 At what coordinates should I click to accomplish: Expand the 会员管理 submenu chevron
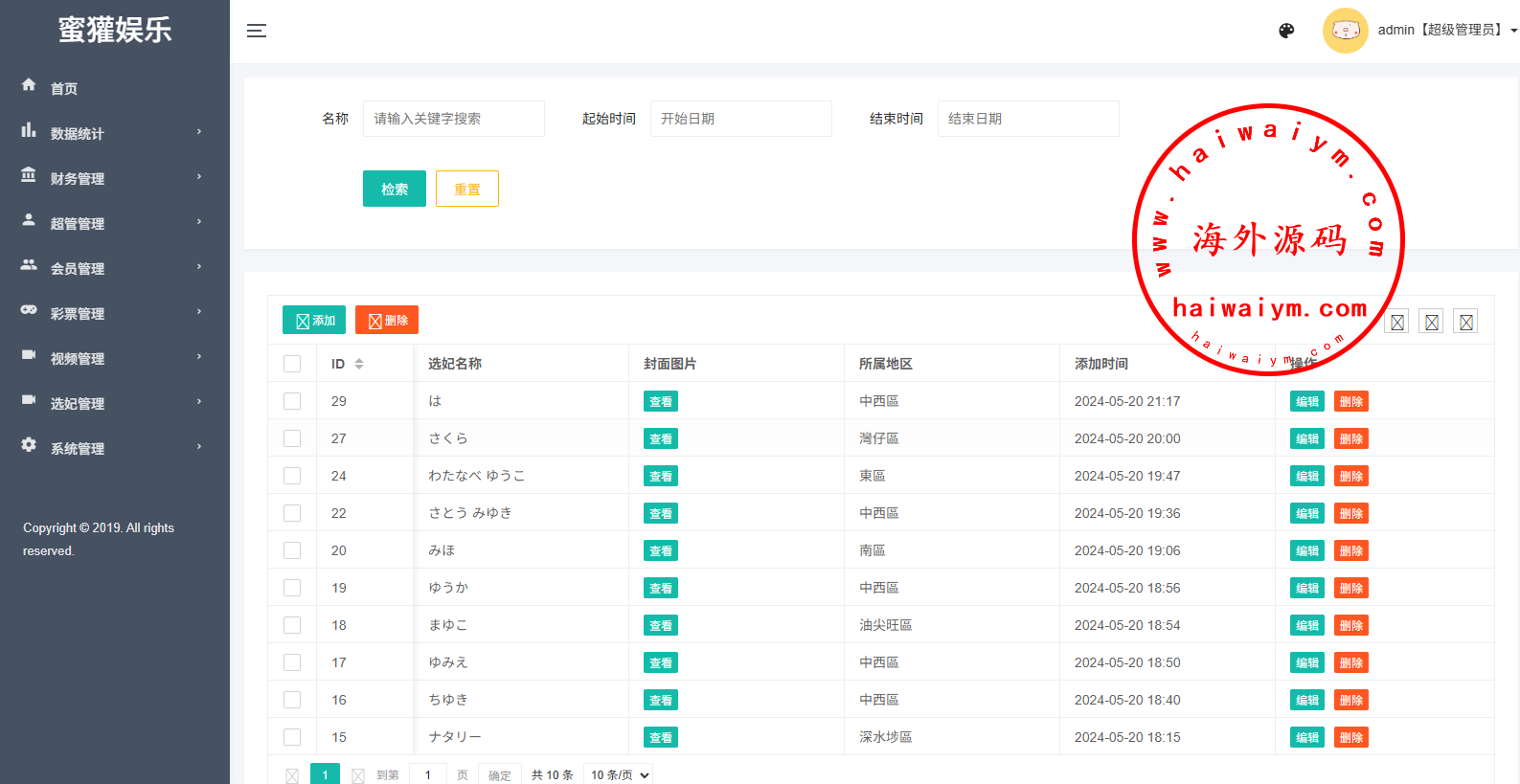[199, 267]
